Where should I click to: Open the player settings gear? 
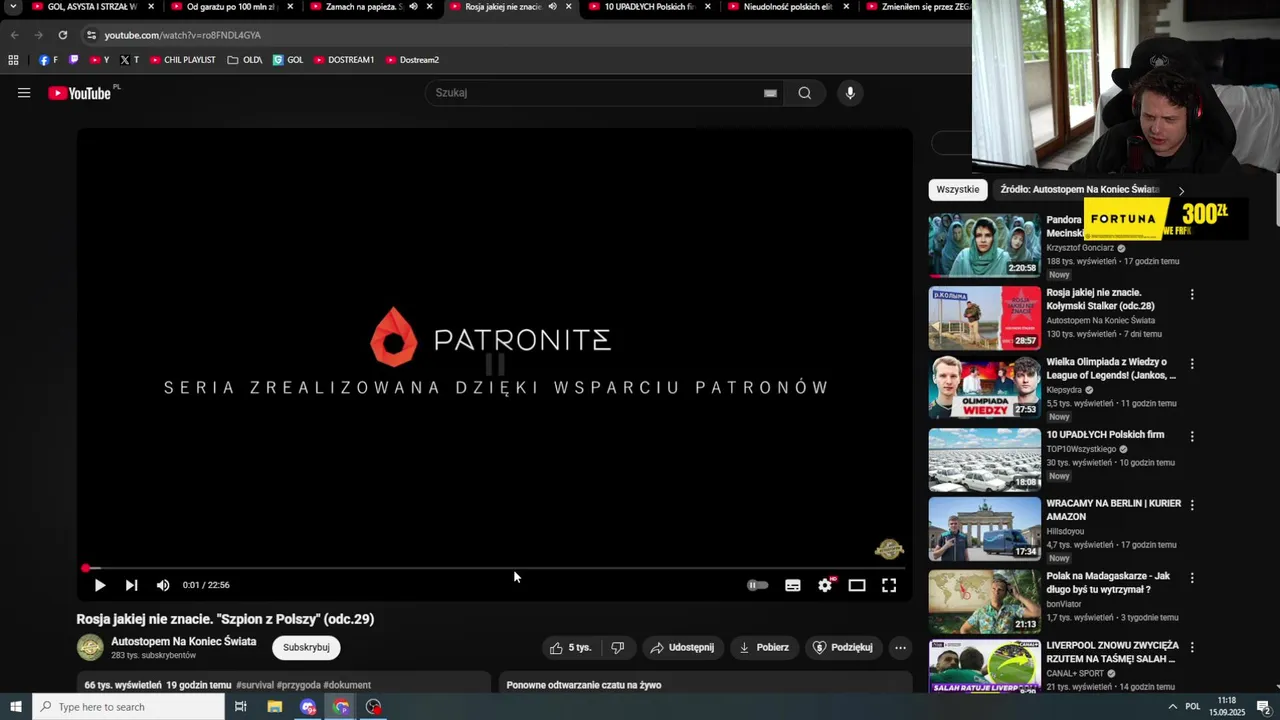[825, 585]
